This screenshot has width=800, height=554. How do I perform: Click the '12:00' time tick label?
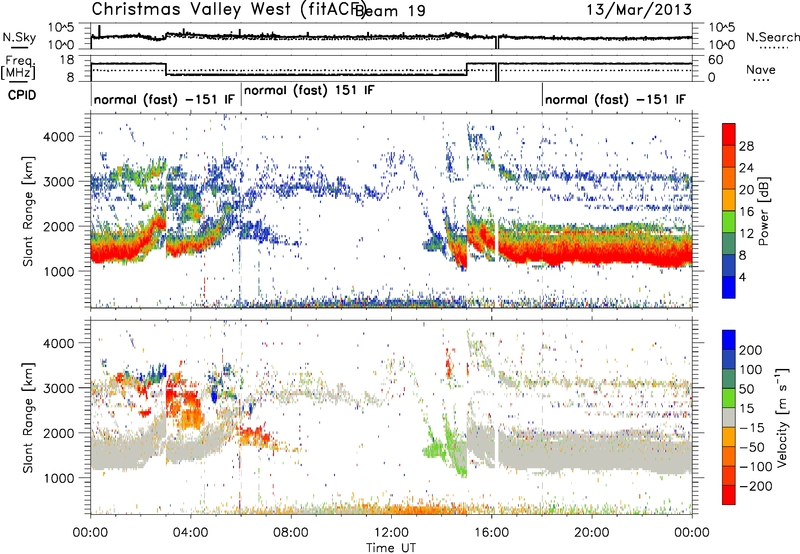tap(391, 533)
